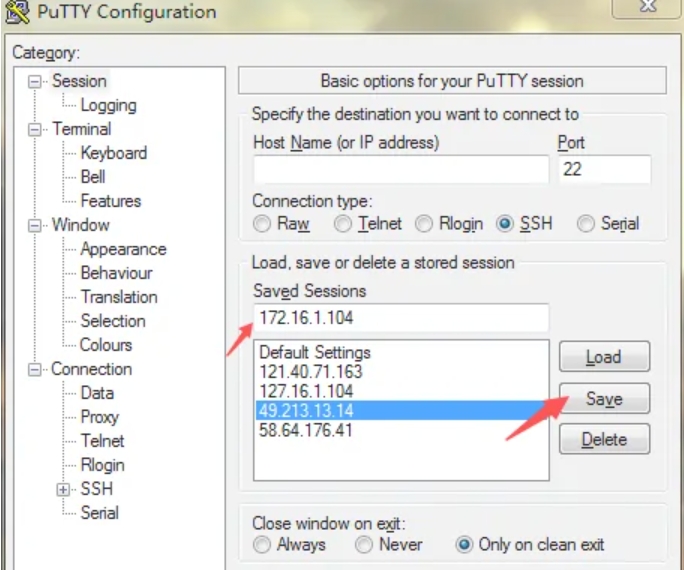Open the Colours settings category

pyautogui.click(x=106, y=345)
